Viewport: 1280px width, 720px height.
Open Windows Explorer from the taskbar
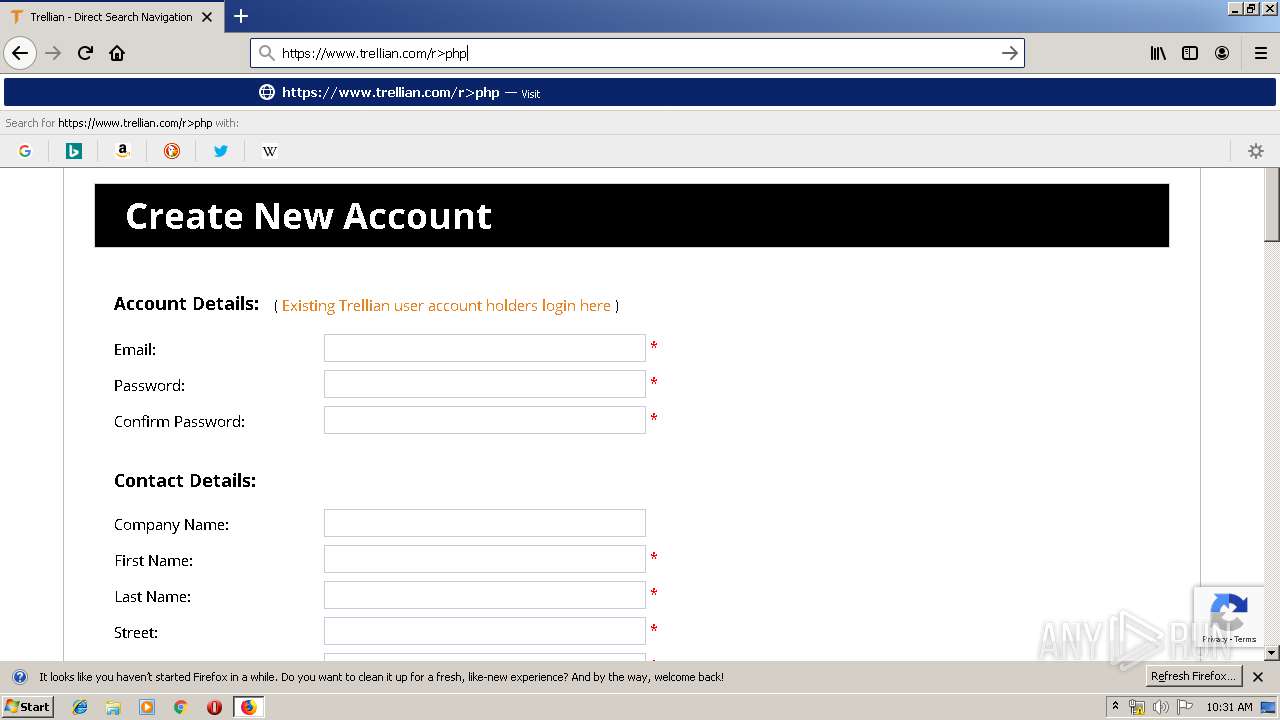click(x=113, y=707)
